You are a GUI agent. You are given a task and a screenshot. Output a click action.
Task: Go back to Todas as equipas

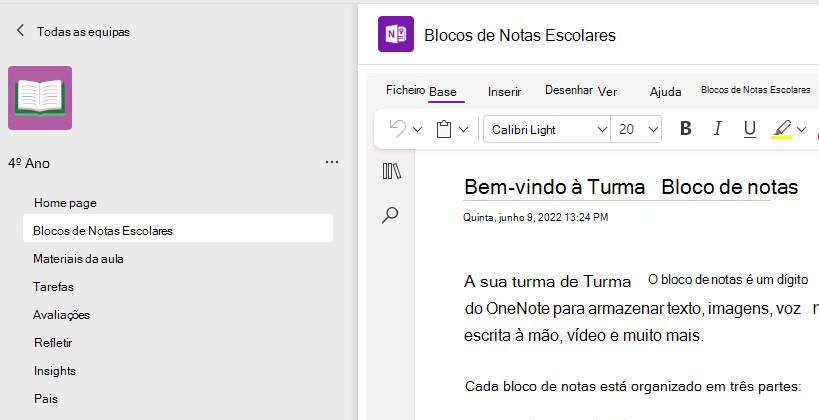(x=73, y=31)
